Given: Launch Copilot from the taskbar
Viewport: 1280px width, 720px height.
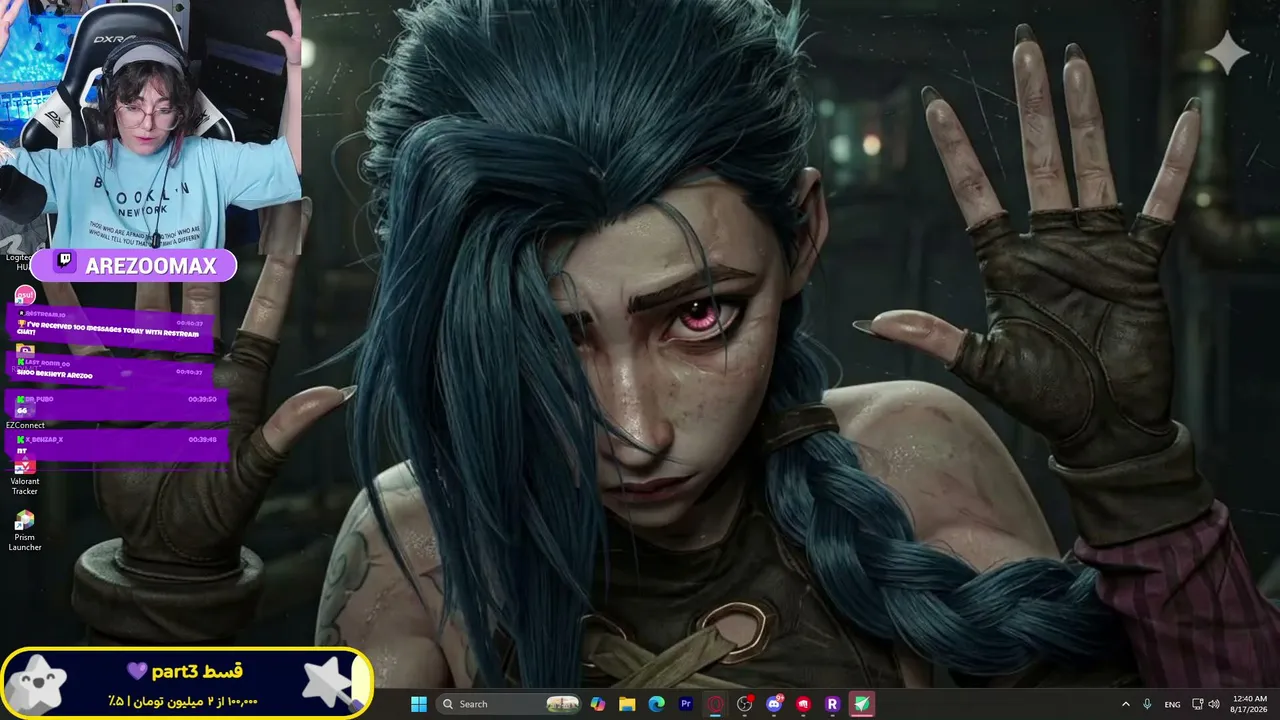Looking at the screenshot, I should point(598,704).
